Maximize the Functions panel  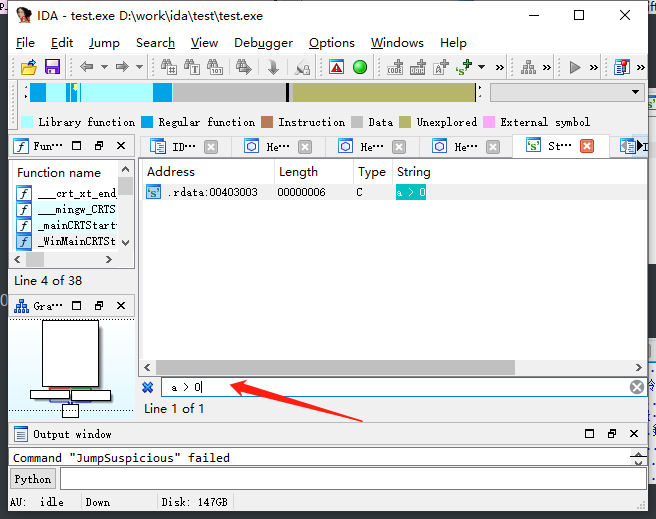[x=76, y=146]
